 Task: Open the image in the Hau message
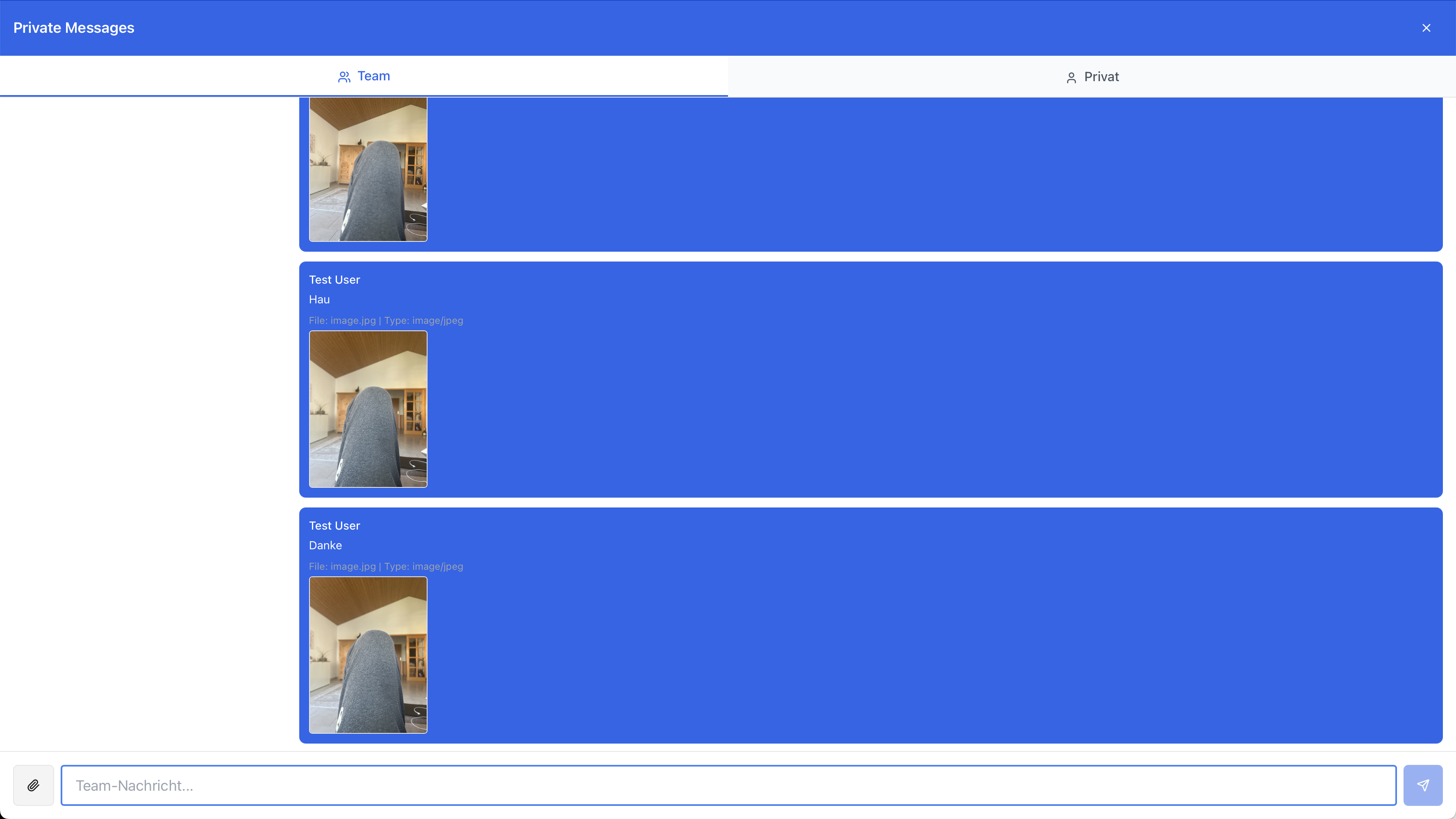tap(368, 409)
